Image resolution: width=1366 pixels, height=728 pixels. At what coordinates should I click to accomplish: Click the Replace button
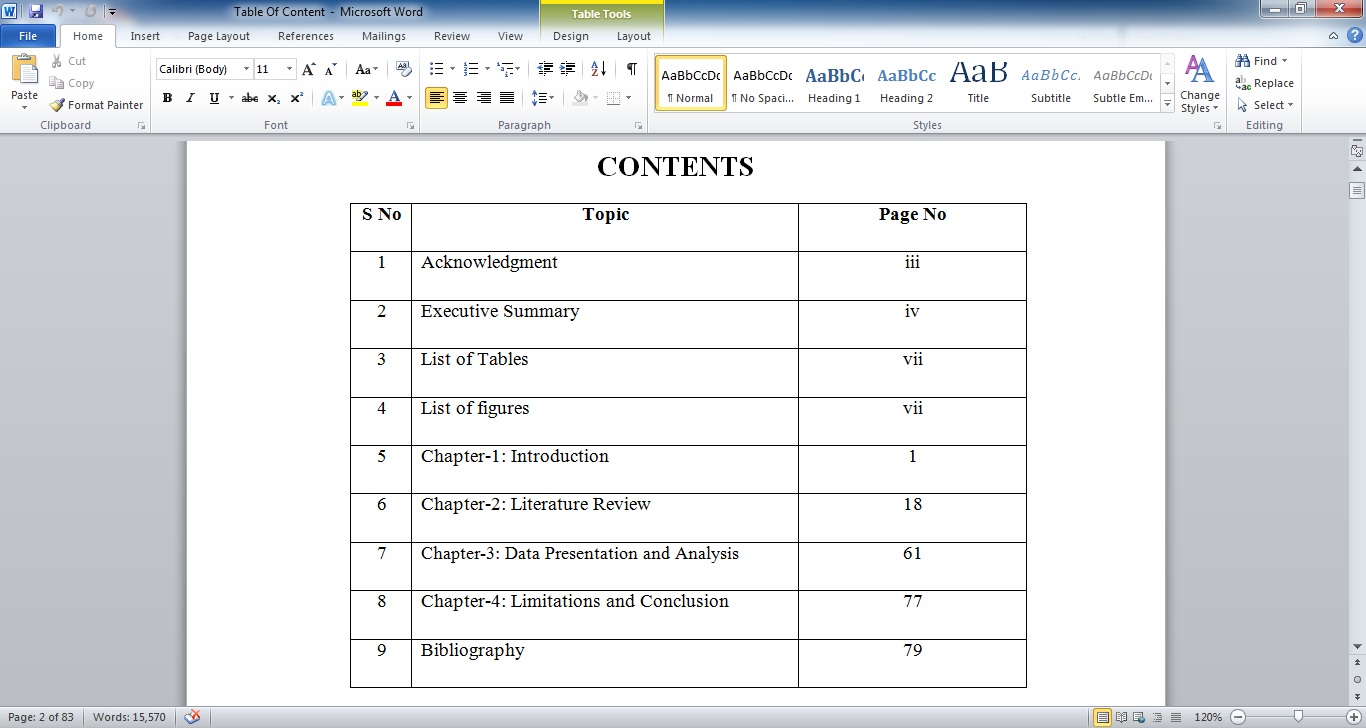pos(1265,83)
